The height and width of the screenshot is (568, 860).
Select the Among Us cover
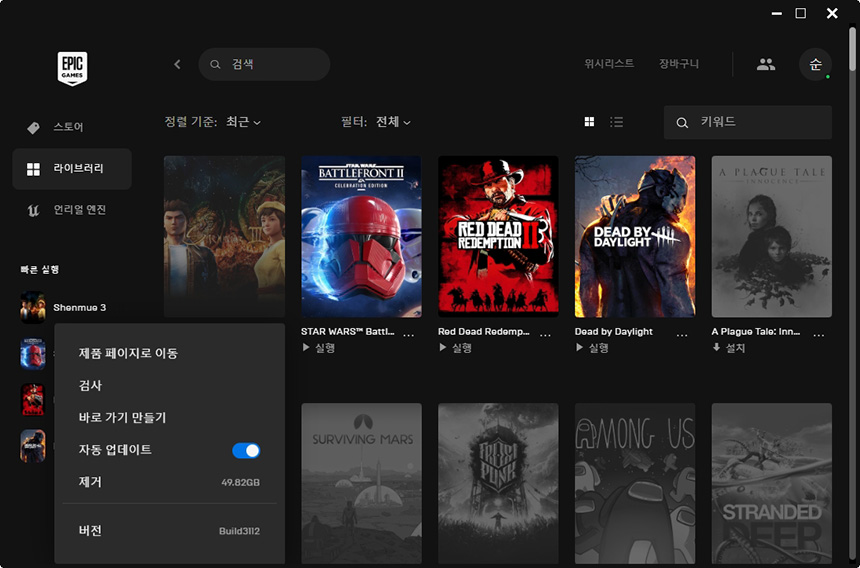635,484
